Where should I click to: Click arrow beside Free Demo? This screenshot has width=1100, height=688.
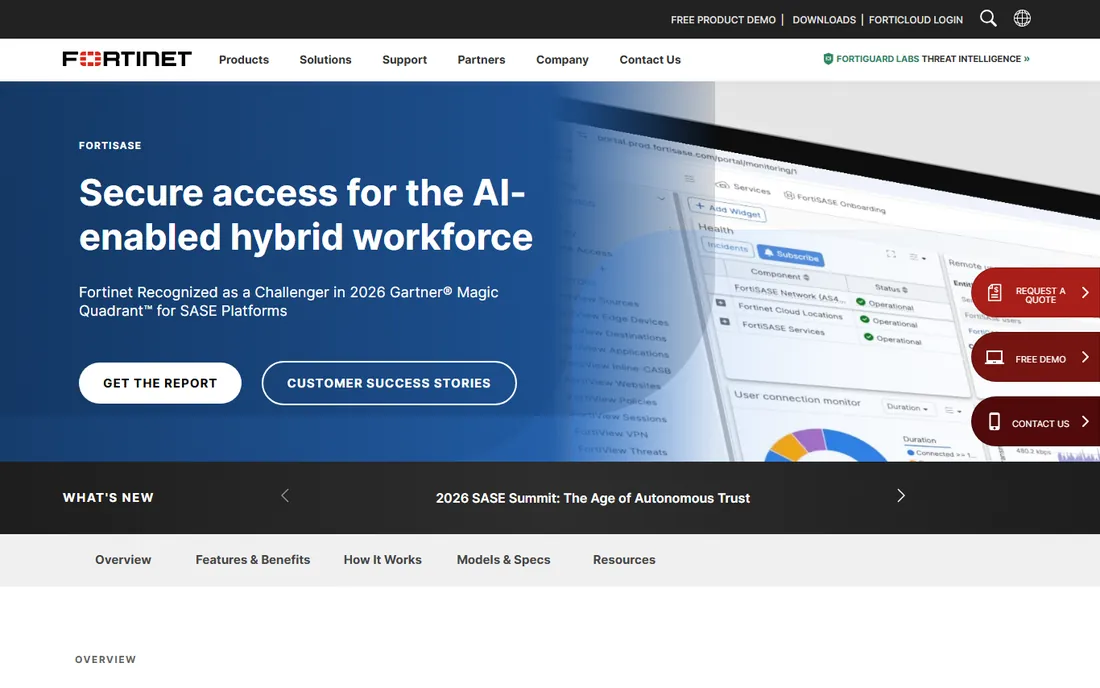(1085, 358)
